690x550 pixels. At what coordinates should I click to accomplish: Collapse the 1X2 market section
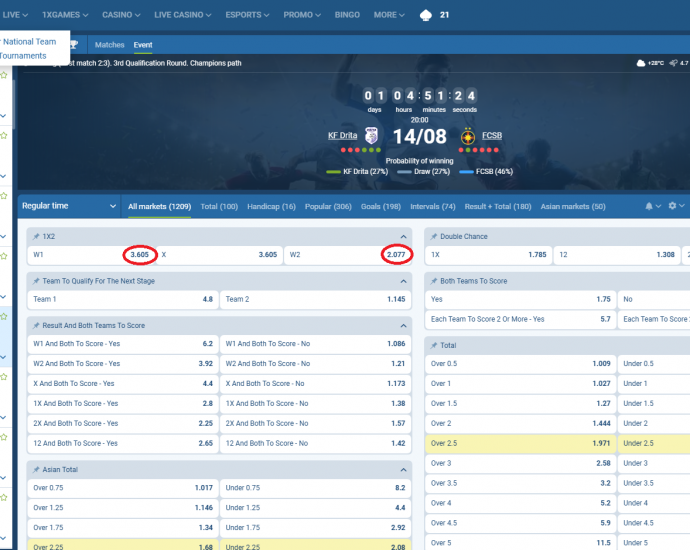pos(403,237)
